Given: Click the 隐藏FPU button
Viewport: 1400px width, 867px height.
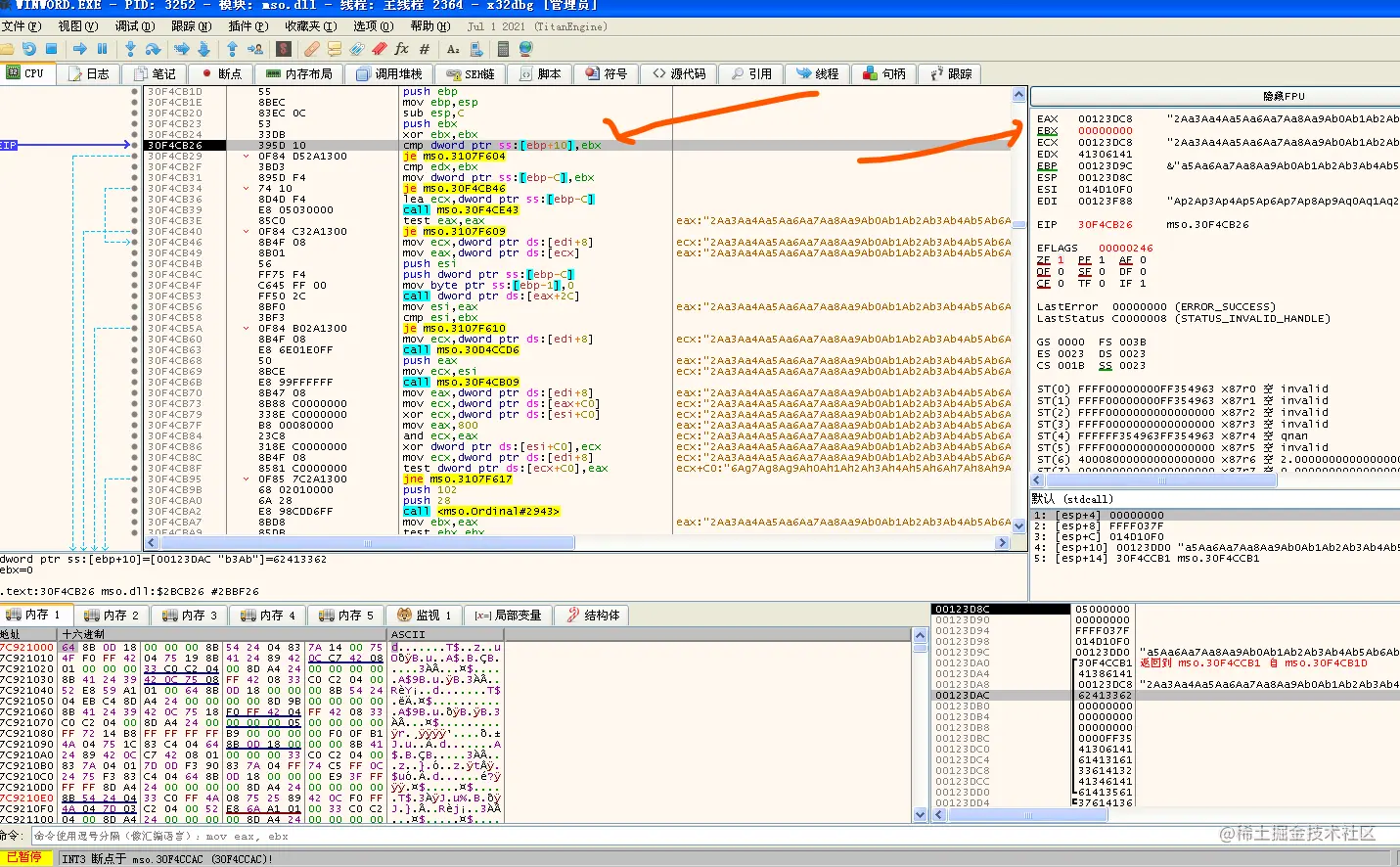Looking at the screenshot, I should pos(1215,96).
